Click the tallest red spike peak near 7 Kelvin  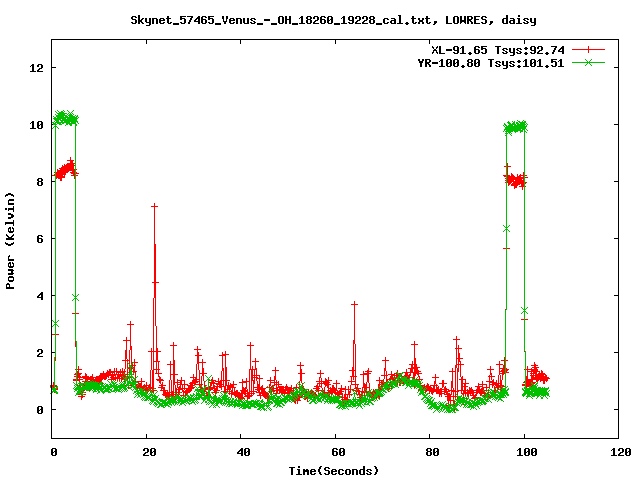coord(154,207)
